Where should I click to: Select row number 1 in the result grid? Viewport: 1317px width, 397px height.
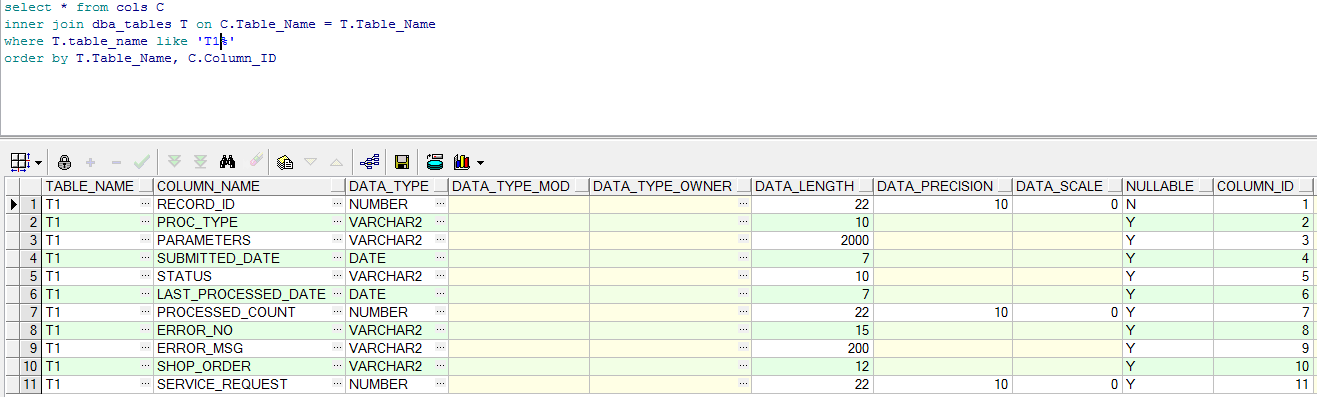pyautogui.click(x=31, y=204)
